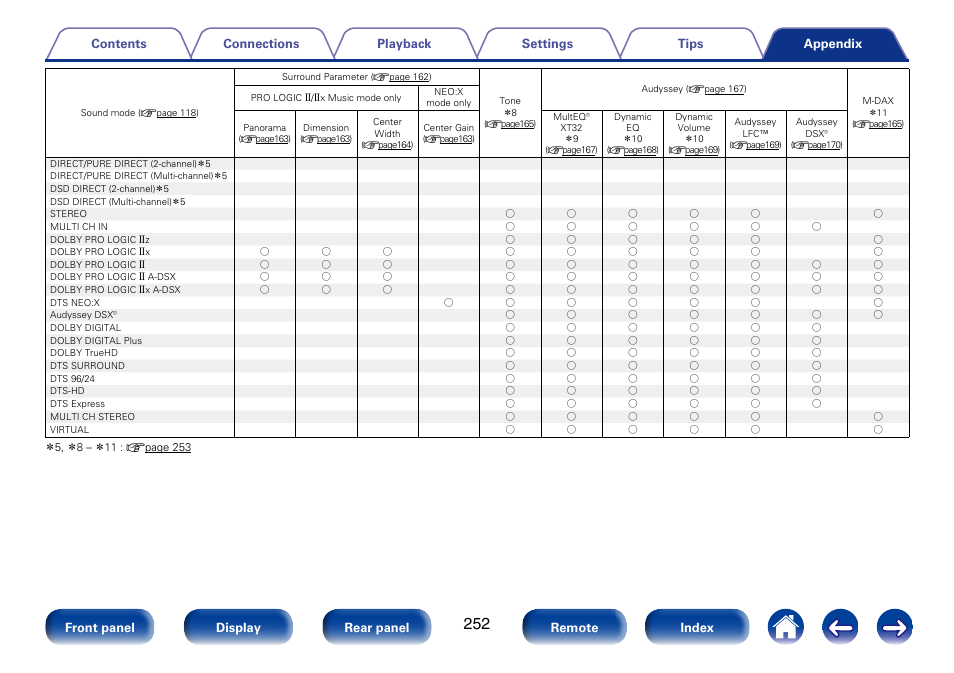Screen dimensions: 954x673
Task: Follow the page163 link under Panorama
Action: pos(272,139)
